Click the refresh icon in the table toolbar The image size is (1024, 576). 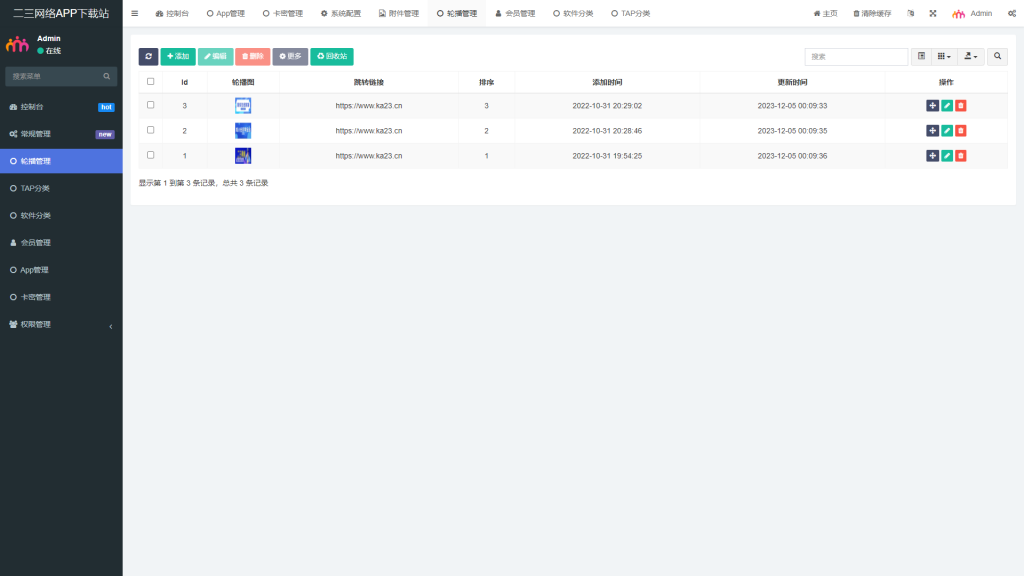pyautogui.click(x=148, y=57)
